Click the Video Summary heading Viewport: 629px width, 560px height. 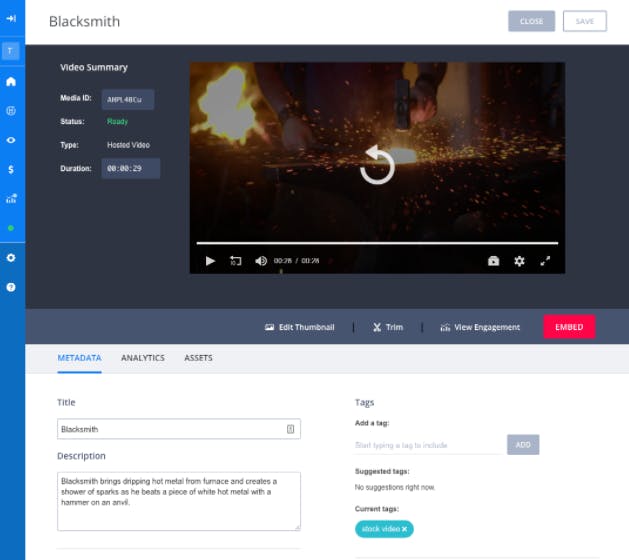pos(94,67)
